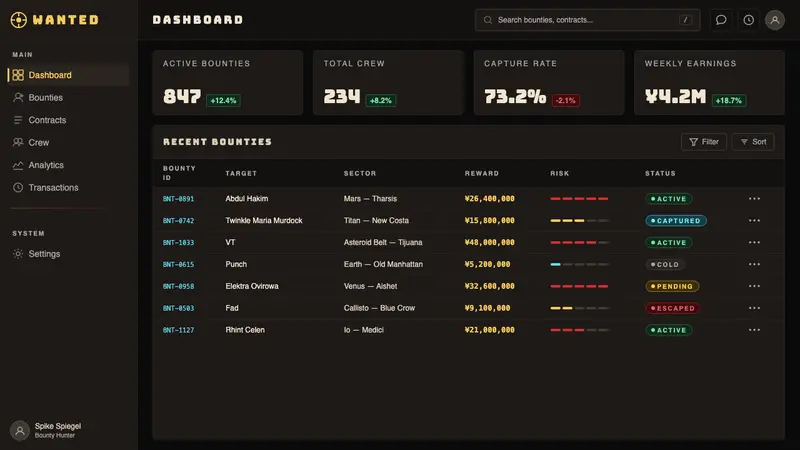
Task: Open the three-dot menu for Fad
Action: tap(754, 308)
